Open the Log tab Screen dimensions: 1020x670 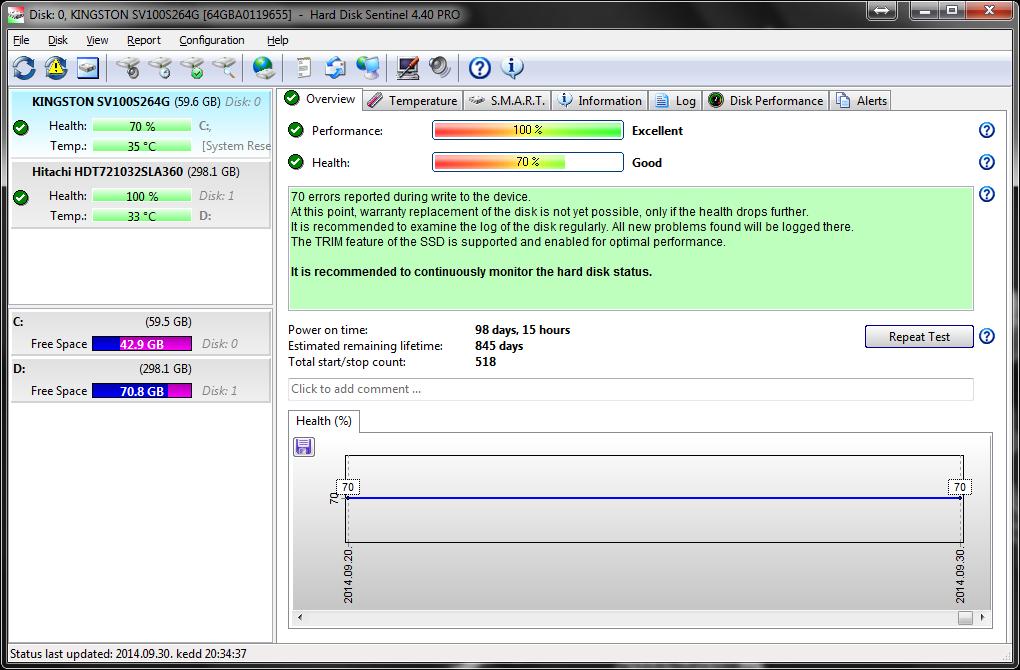coord(675,101)
